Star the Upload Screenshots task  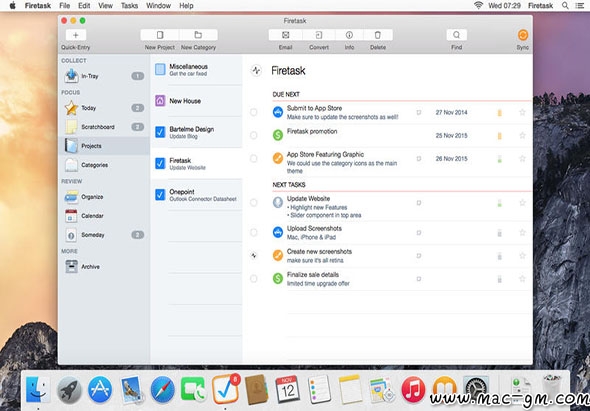522,233
